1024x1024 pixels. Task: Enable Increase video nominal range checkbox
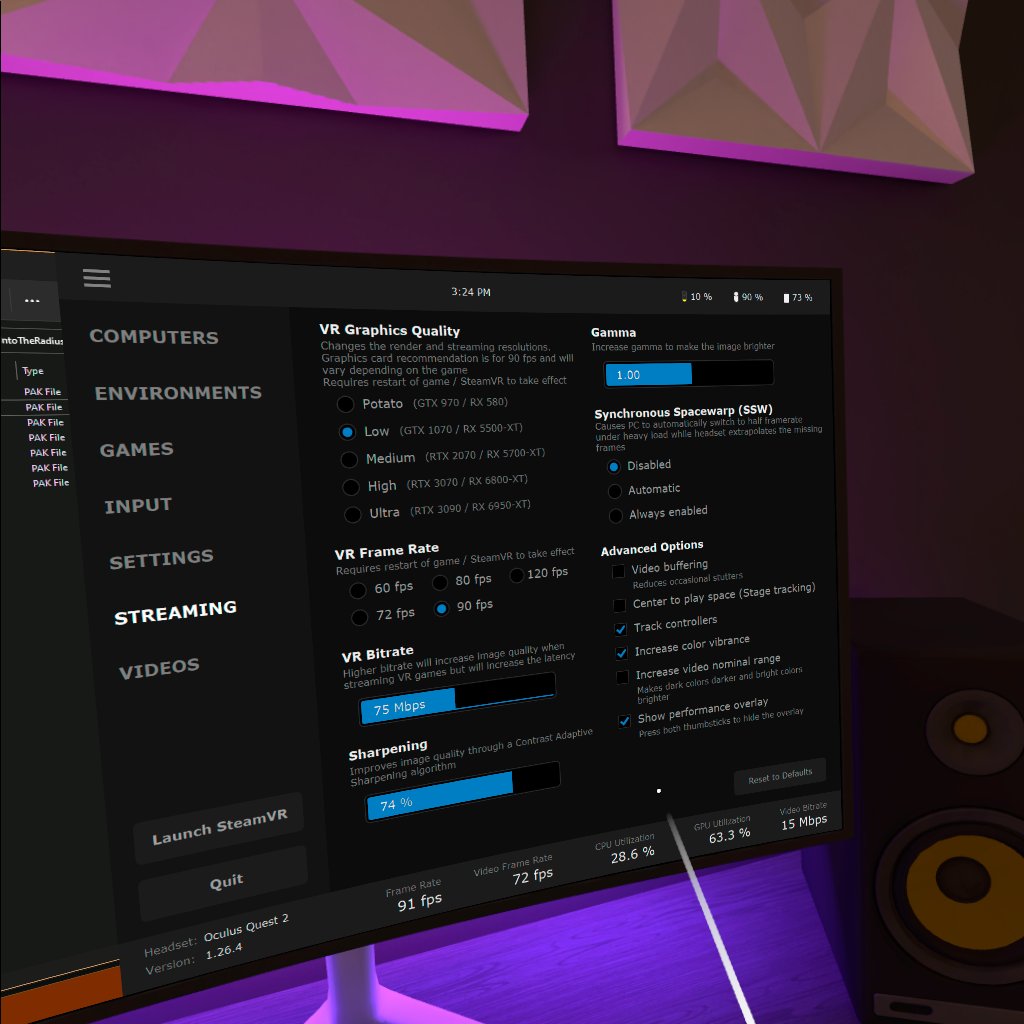point(622,677)
